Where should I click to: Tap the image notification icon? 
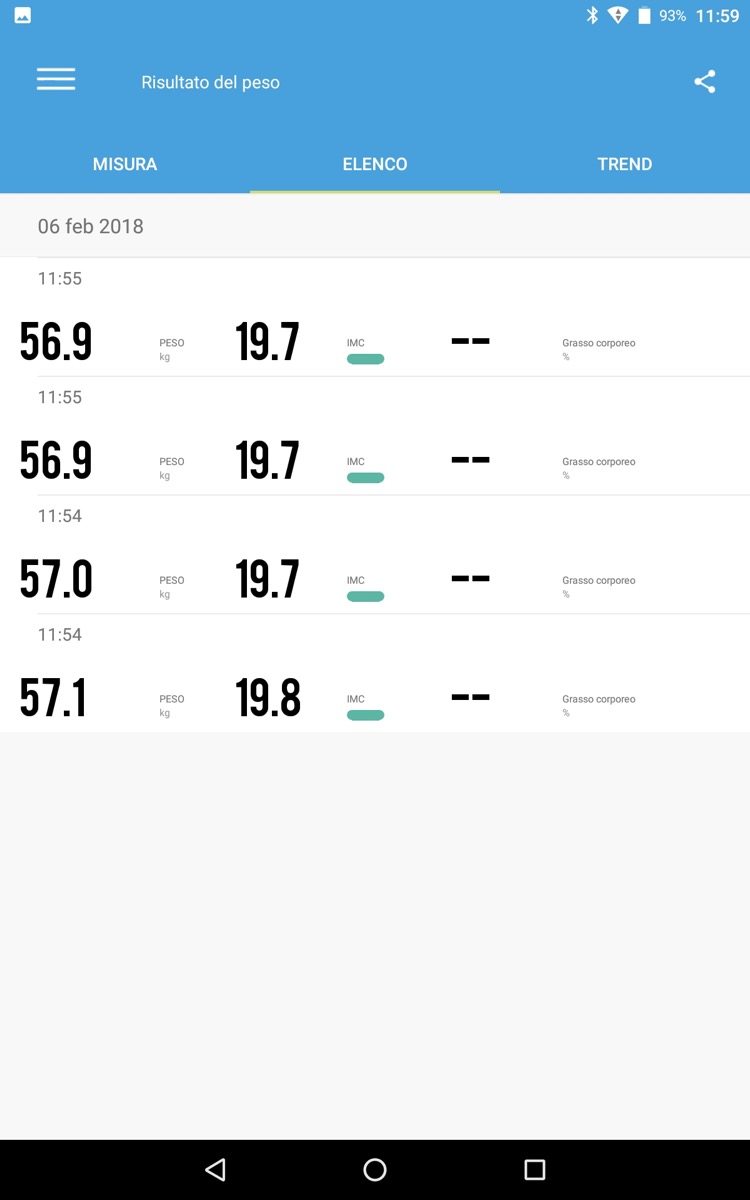tap(22, 16)
